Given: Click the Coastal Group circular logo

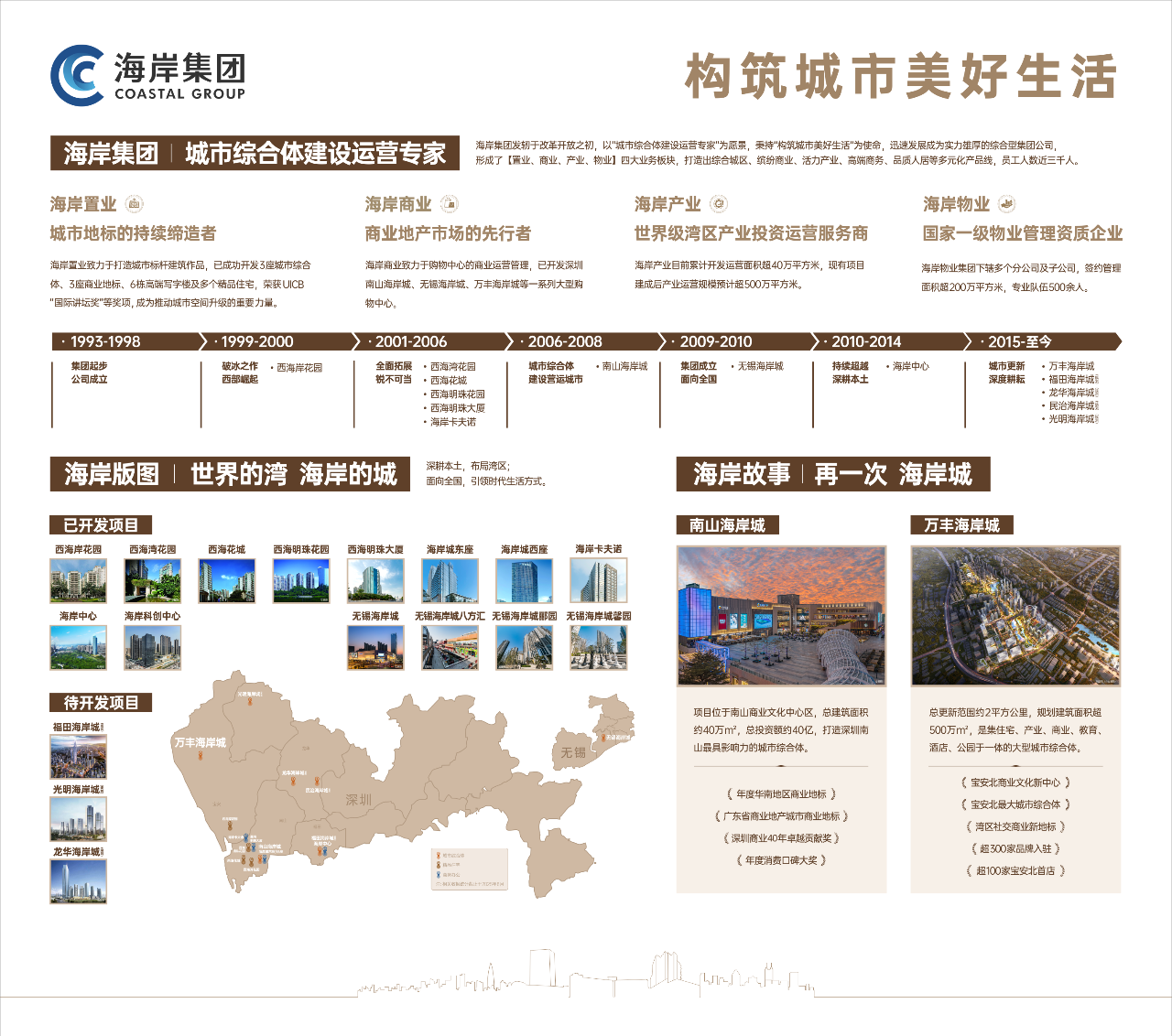Looking at the screenshot, I should click(x=78, y=76).
